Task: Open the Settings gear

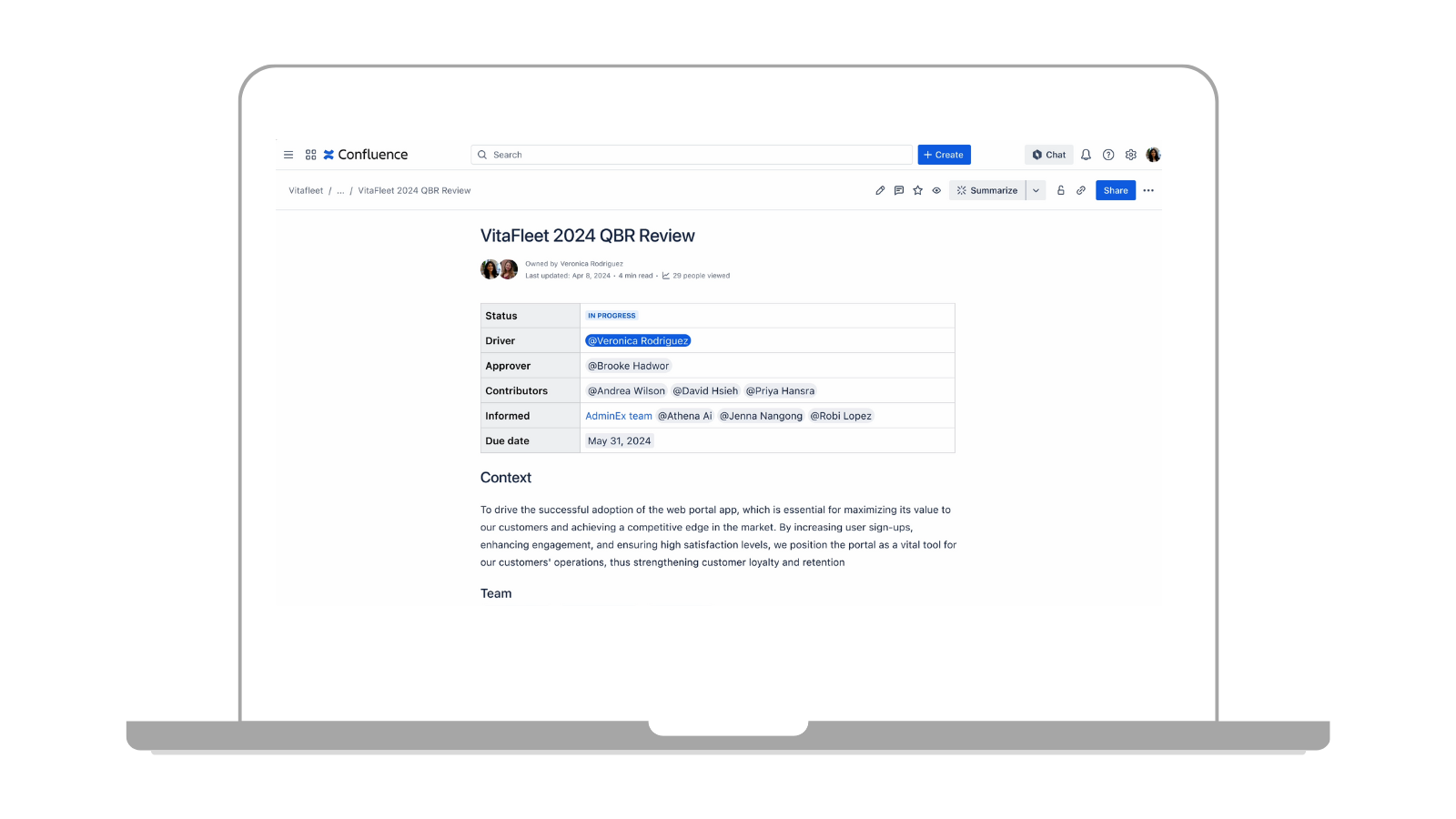Action: coord(1130,155)
